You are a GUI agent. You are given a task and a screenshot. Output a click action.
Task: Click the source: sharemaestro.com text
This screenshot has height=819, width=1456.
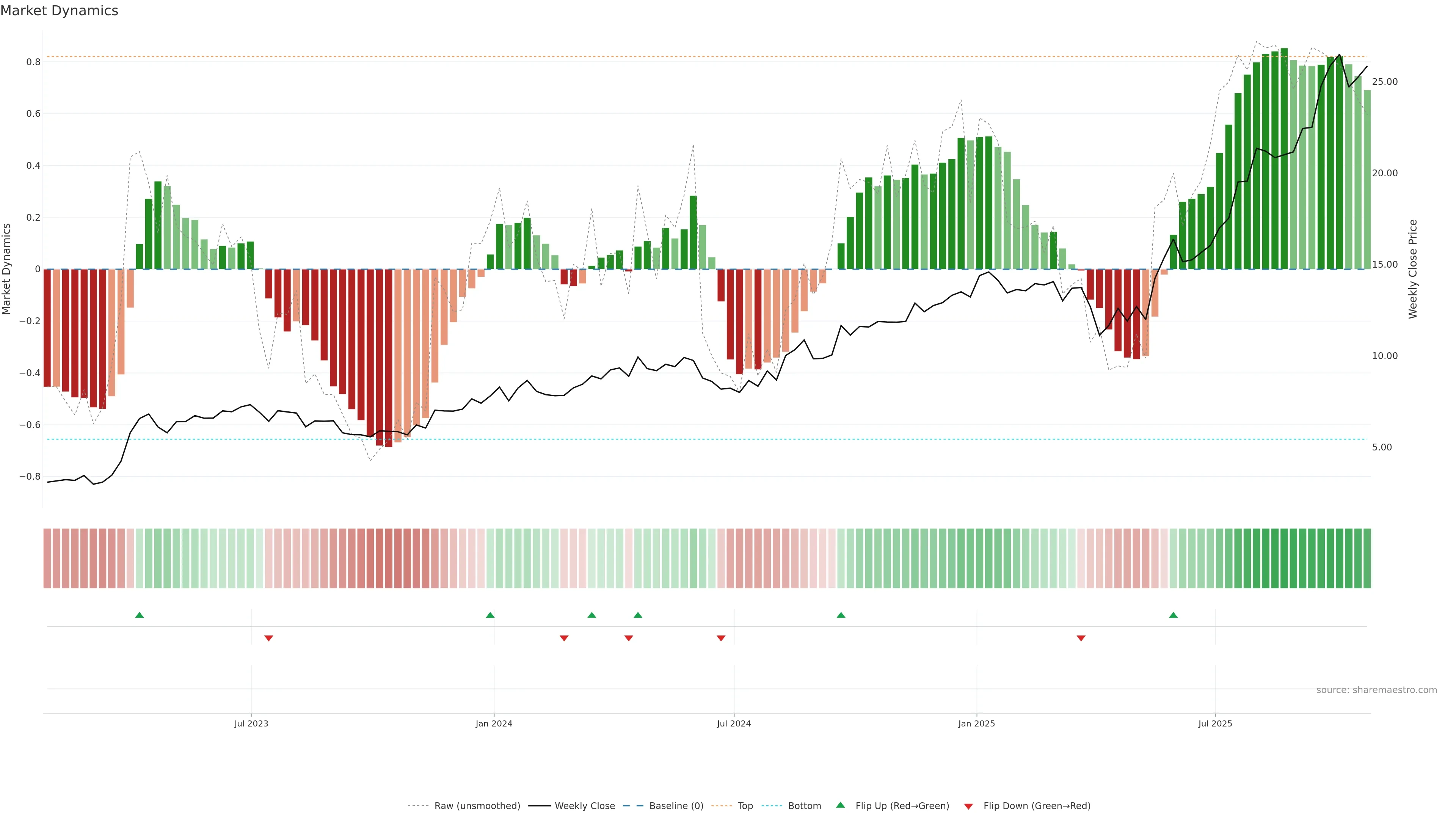[x=1376, y=690]
